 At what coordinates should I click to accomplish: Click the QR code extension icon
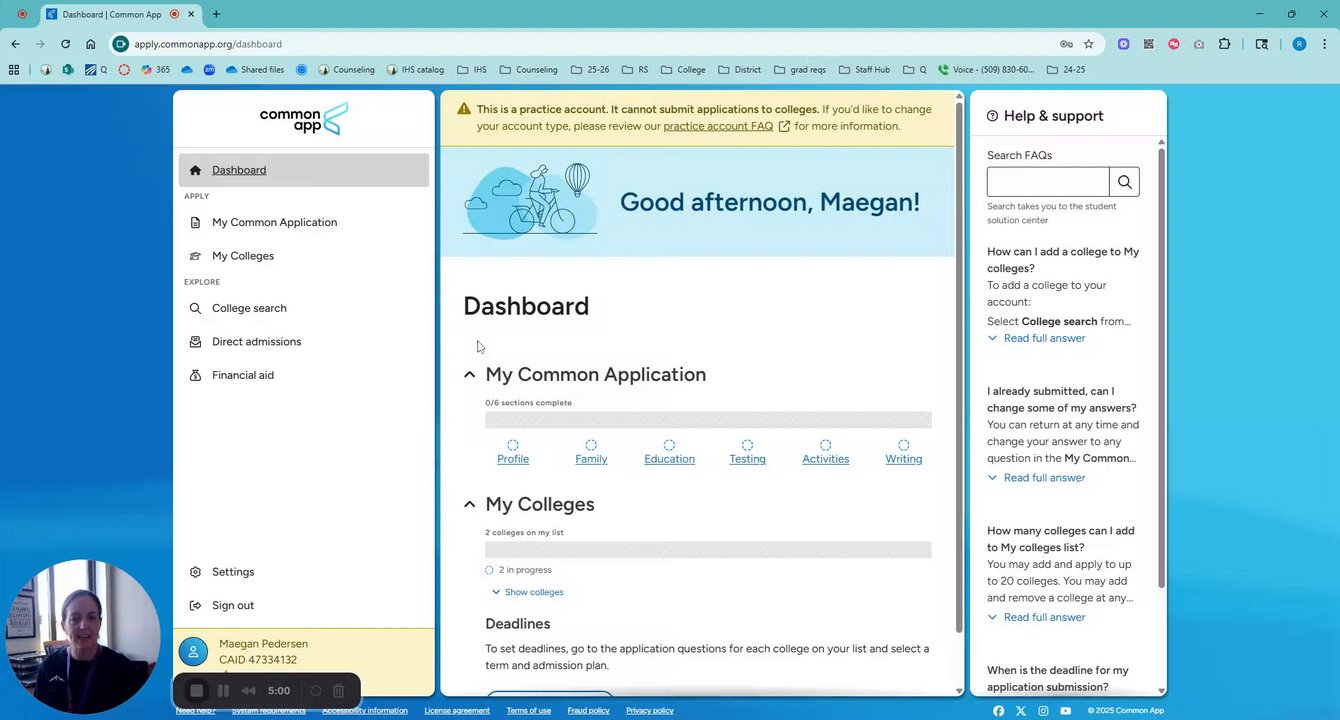click(1149, 44)
